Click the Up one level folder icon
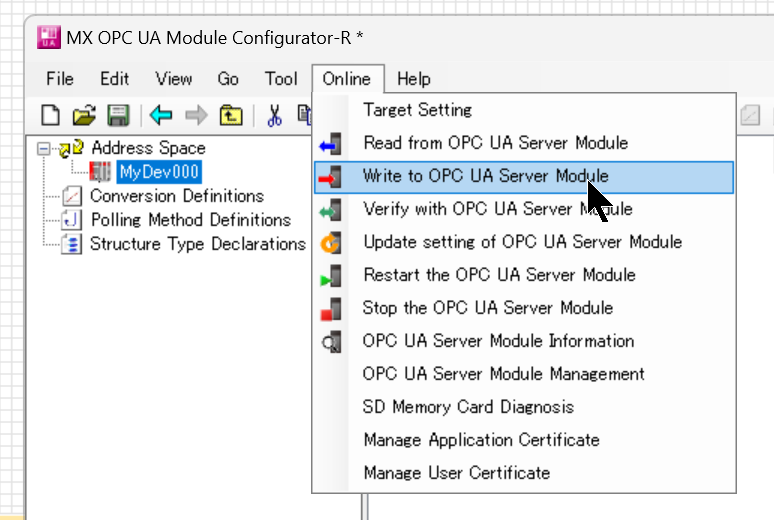 231,116
